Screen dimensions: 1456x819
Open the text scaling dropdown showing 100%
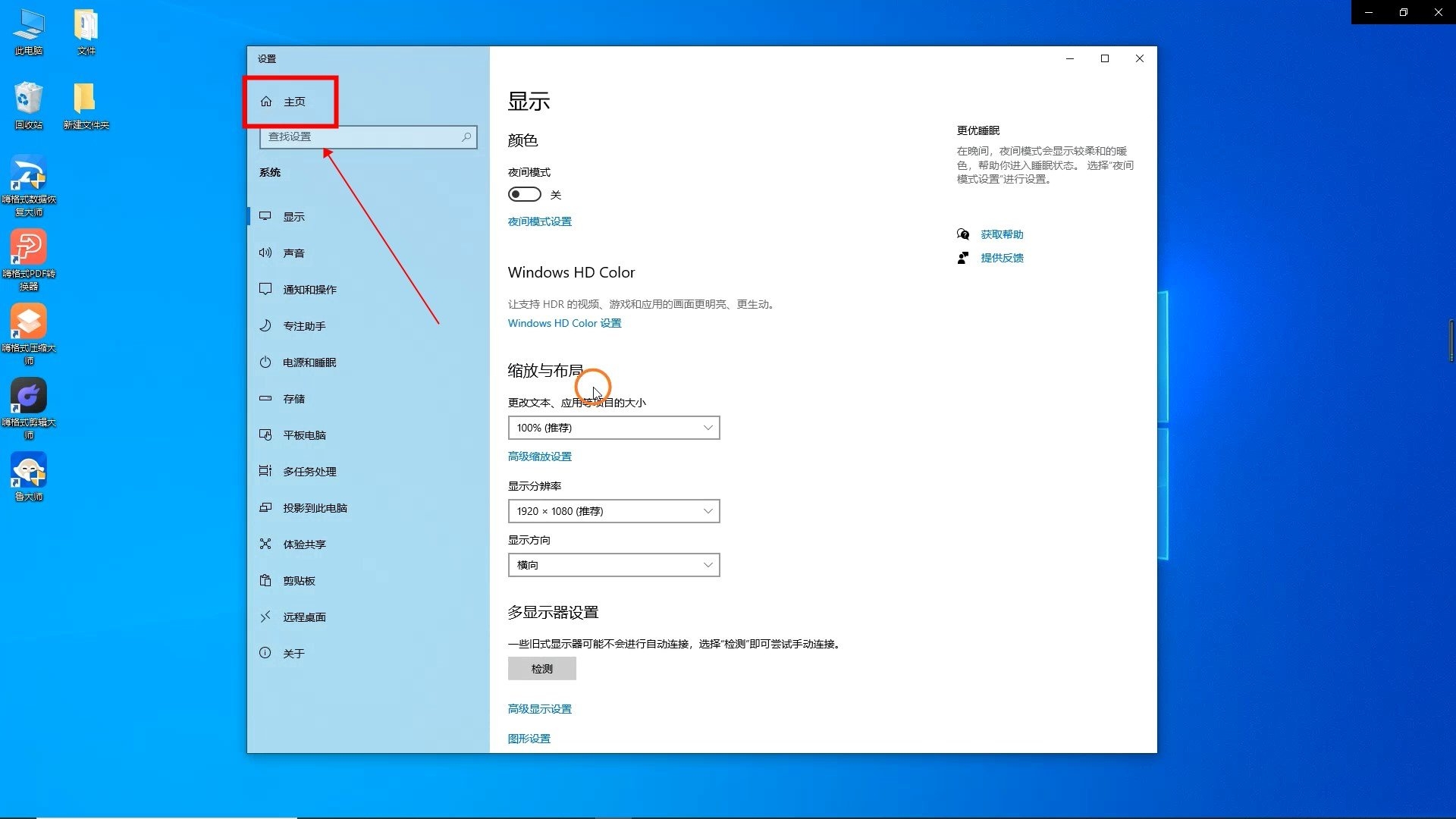[613, 427]
